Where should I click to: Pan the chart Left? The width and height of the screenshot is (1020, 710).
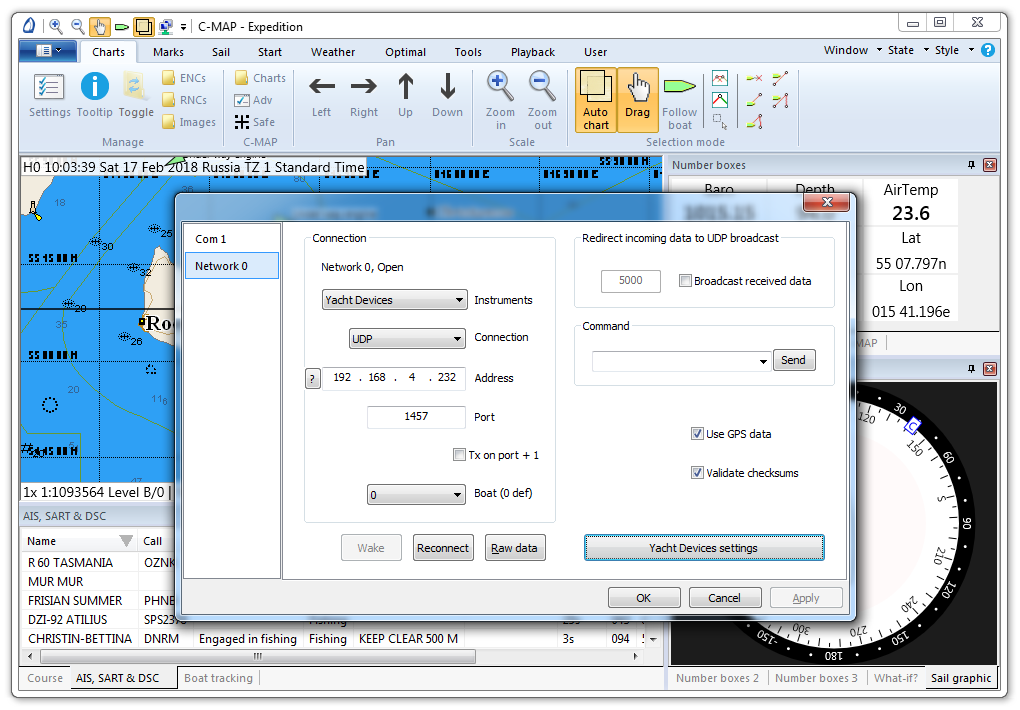(x=321, y=96)
